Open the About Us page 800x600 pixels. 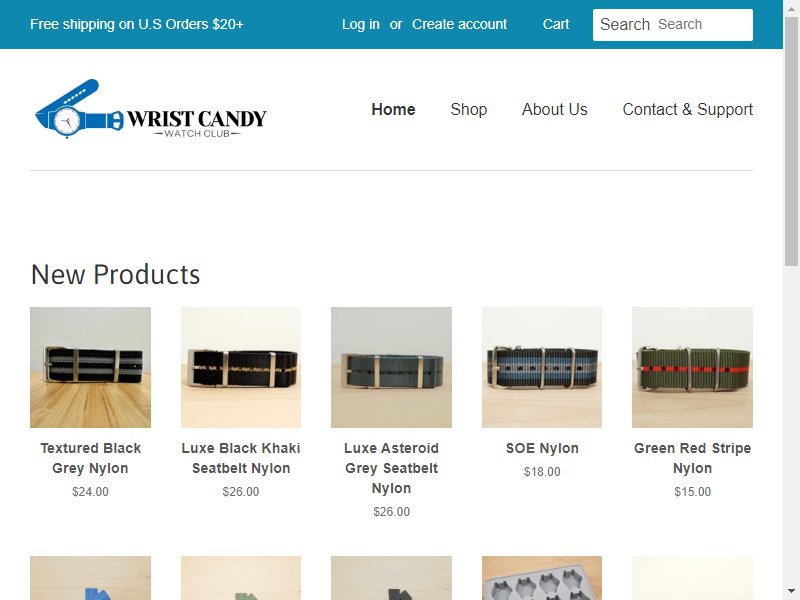[555, 109]
